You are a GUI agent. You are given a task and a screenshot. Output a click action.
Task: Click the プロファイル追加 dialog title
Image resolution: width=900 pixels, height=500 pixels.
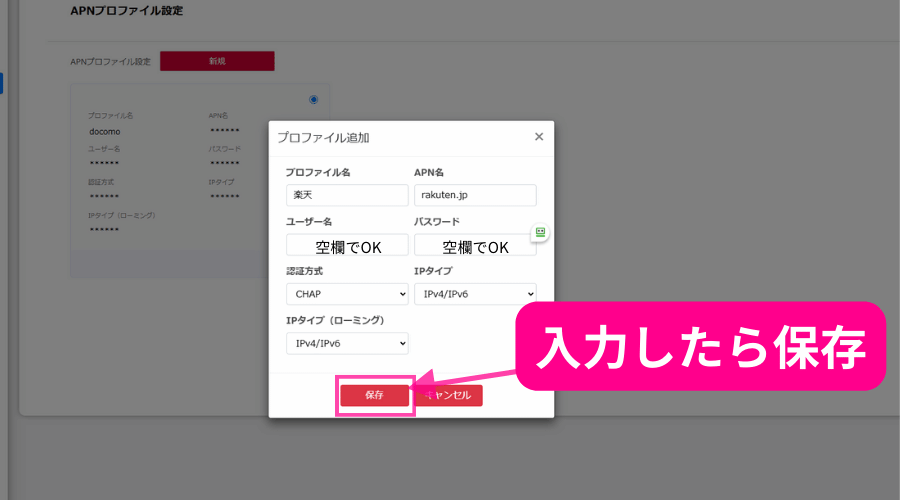(323, 138)
